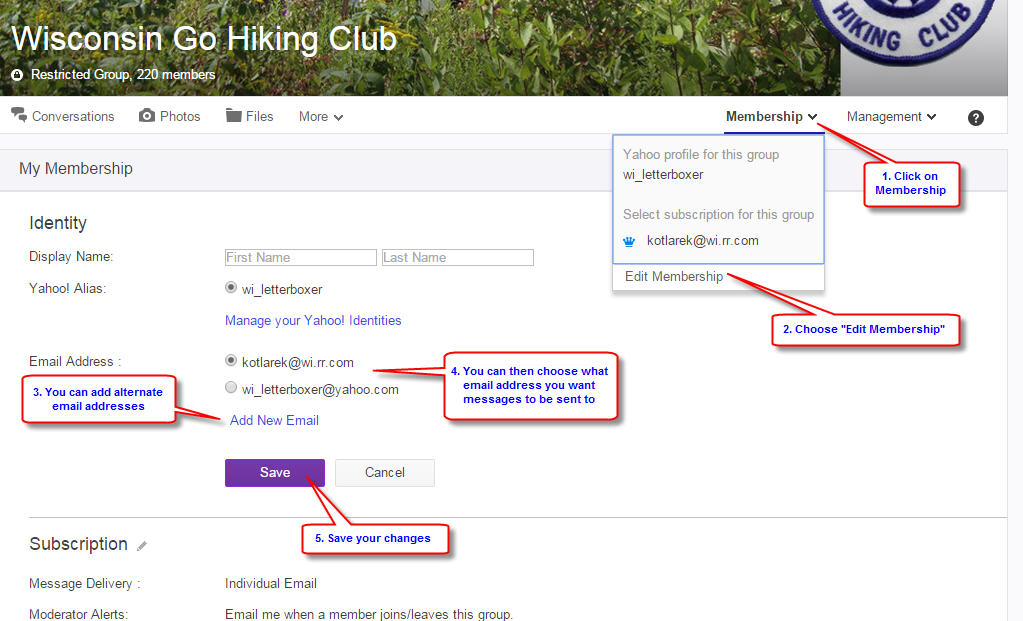The image size is (1023, 621).
Task: Open the help question mark icon
Action: pyautogui.click(x=975, y=118)
